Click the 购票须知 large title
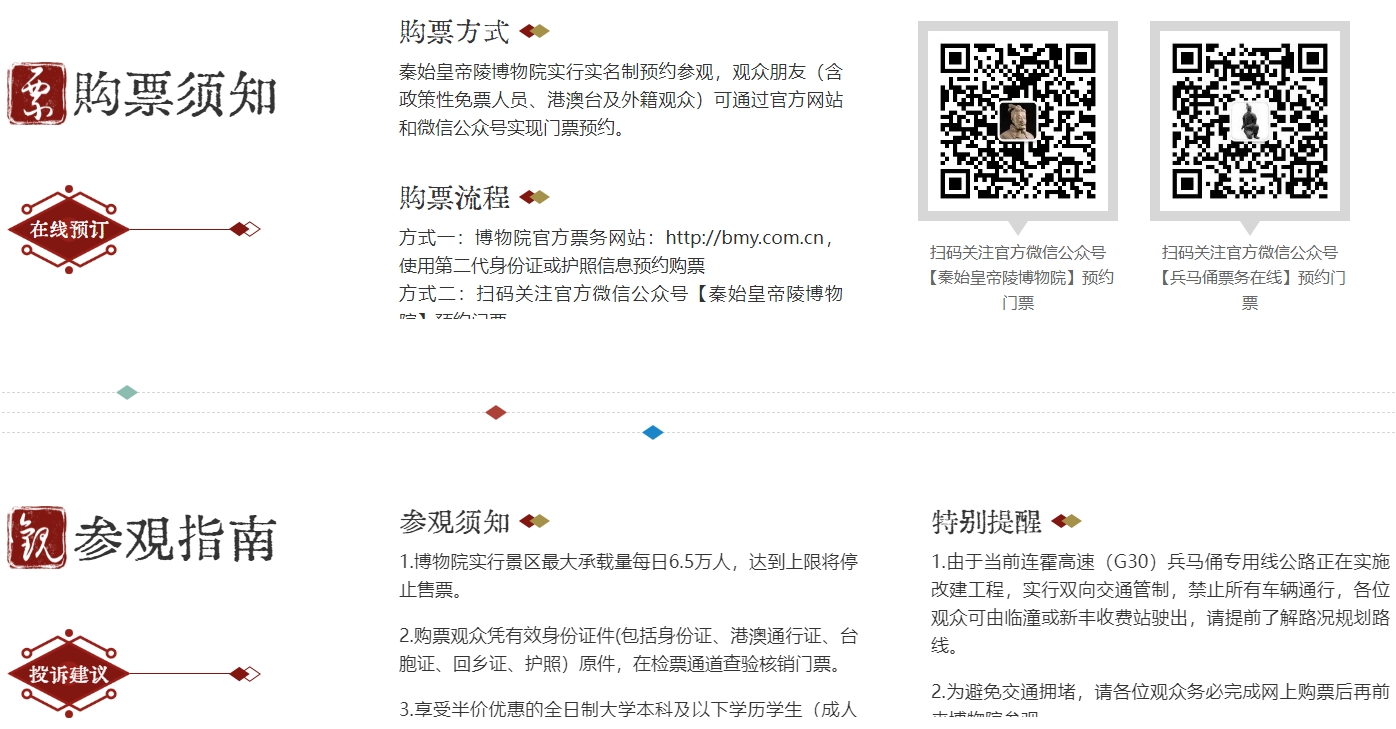This screenshot has height=729, width=1396. point(175,95)
